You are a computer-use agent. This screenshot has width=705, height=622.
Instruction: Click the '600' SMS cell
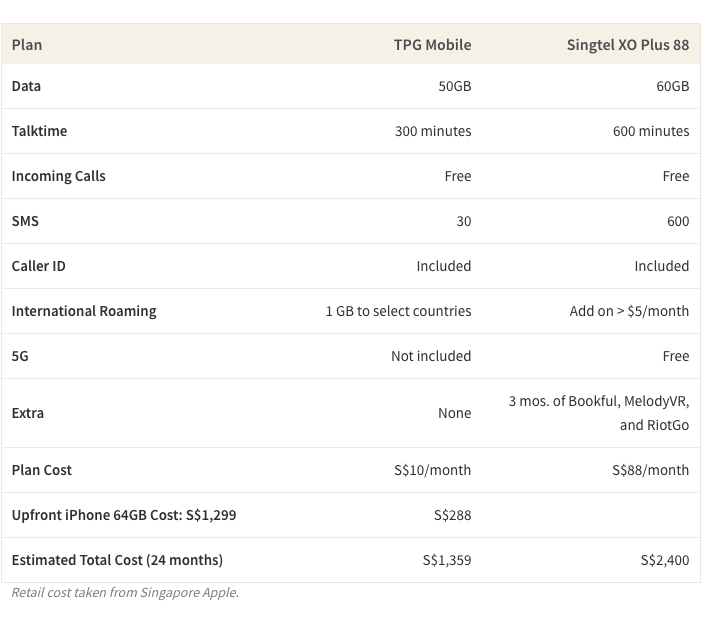(x=678, y=221)
